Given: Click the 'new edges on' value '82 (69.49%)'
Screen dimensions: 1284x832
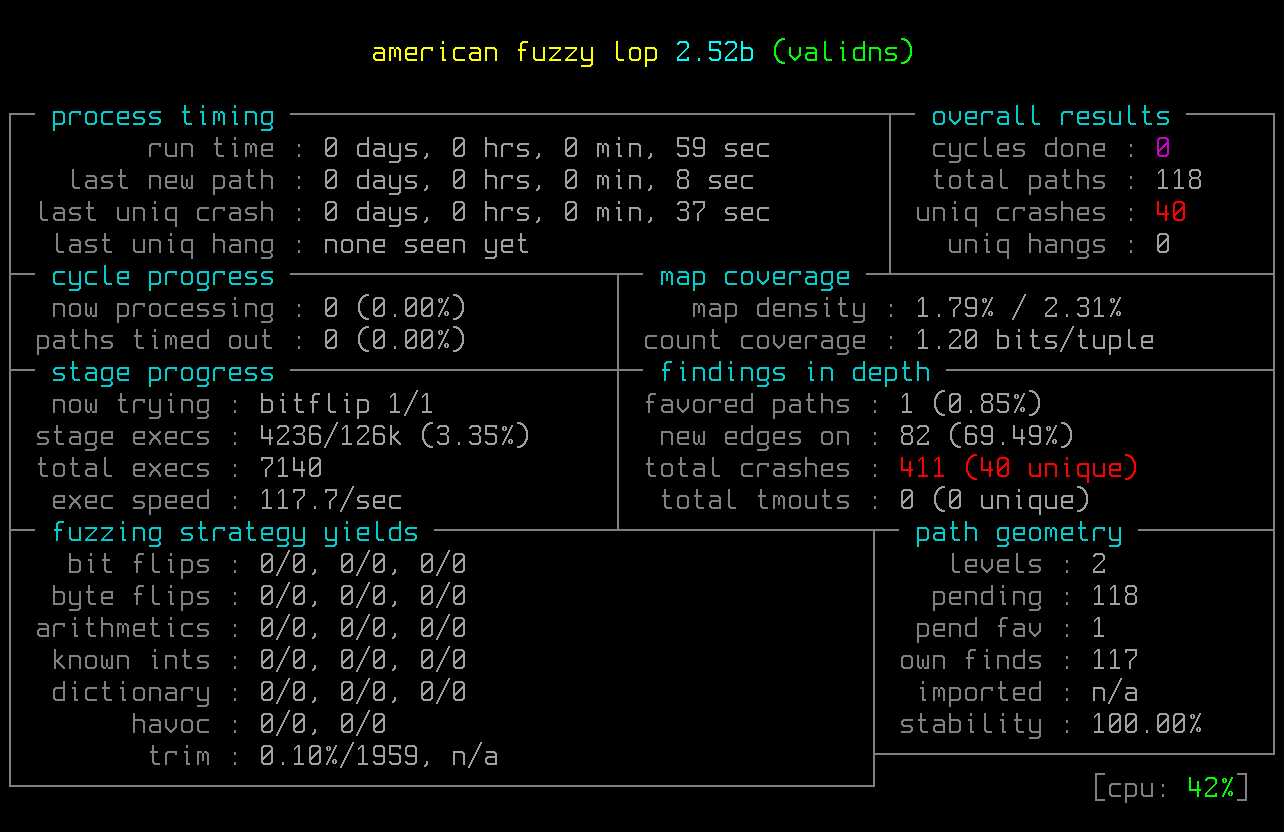Looking at the screenshot, I should (x=987, y=437).
